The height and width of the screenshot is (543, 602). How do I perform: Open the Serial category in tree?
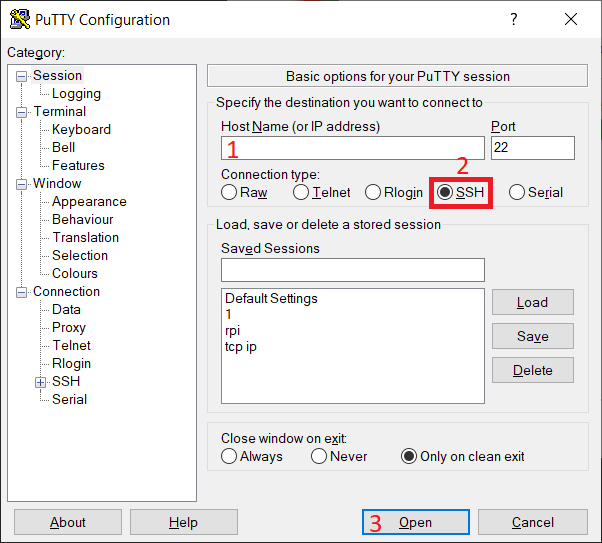tap(69, 399)
